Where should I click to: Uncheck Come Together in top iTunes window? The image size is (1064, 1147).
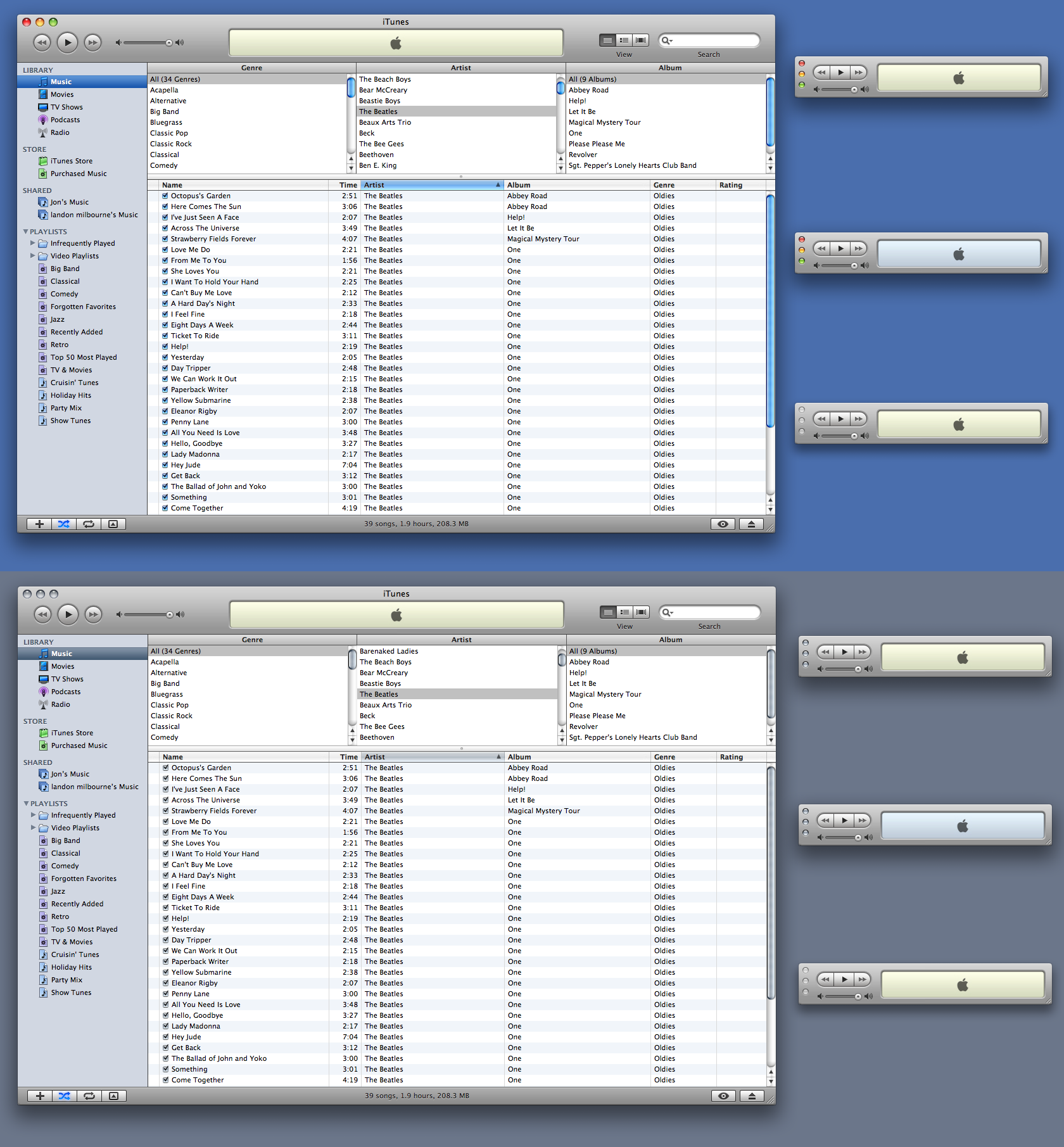(165, 508)
